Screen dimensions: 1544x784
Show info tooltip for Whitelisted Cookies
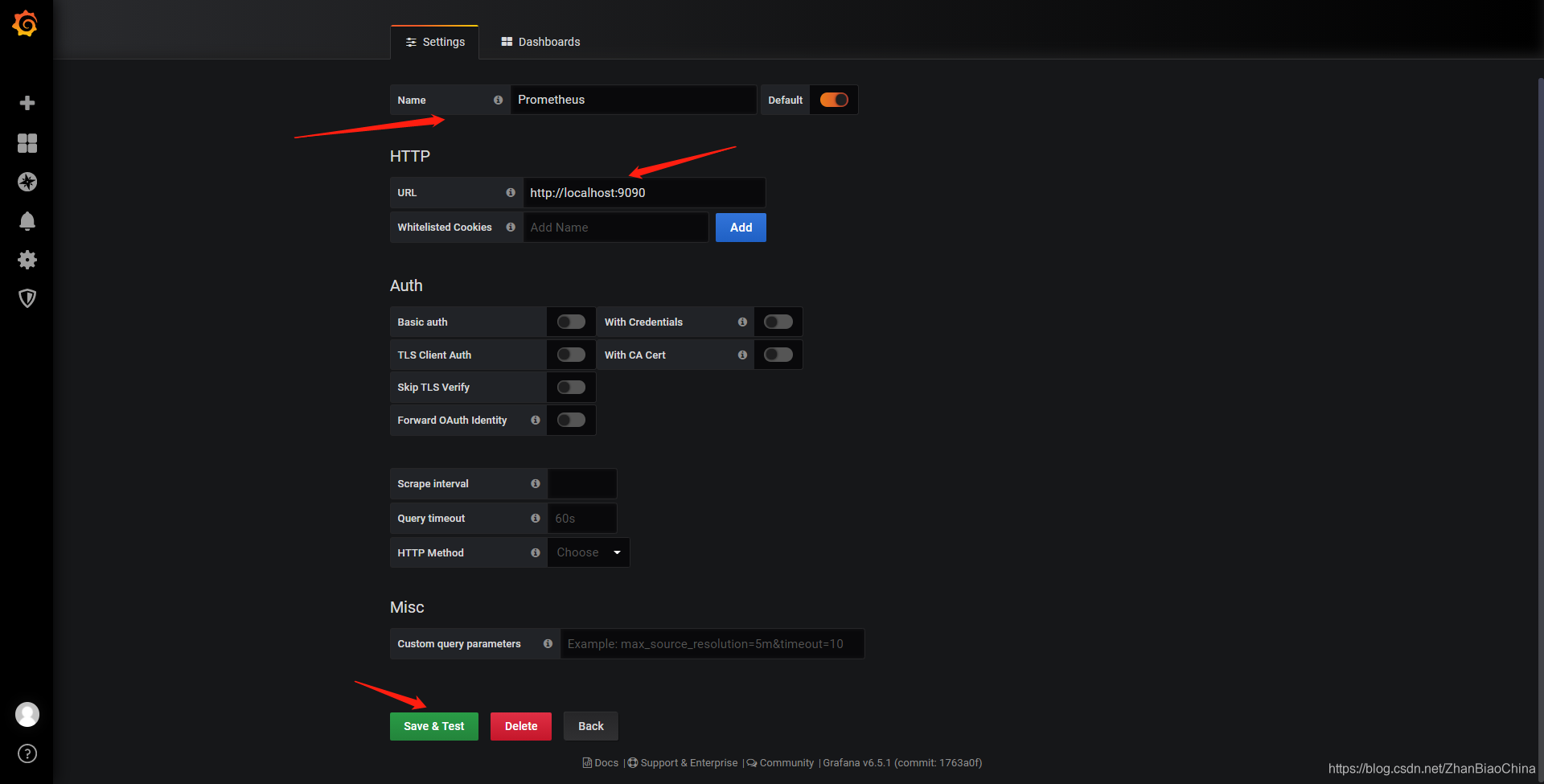511,228
